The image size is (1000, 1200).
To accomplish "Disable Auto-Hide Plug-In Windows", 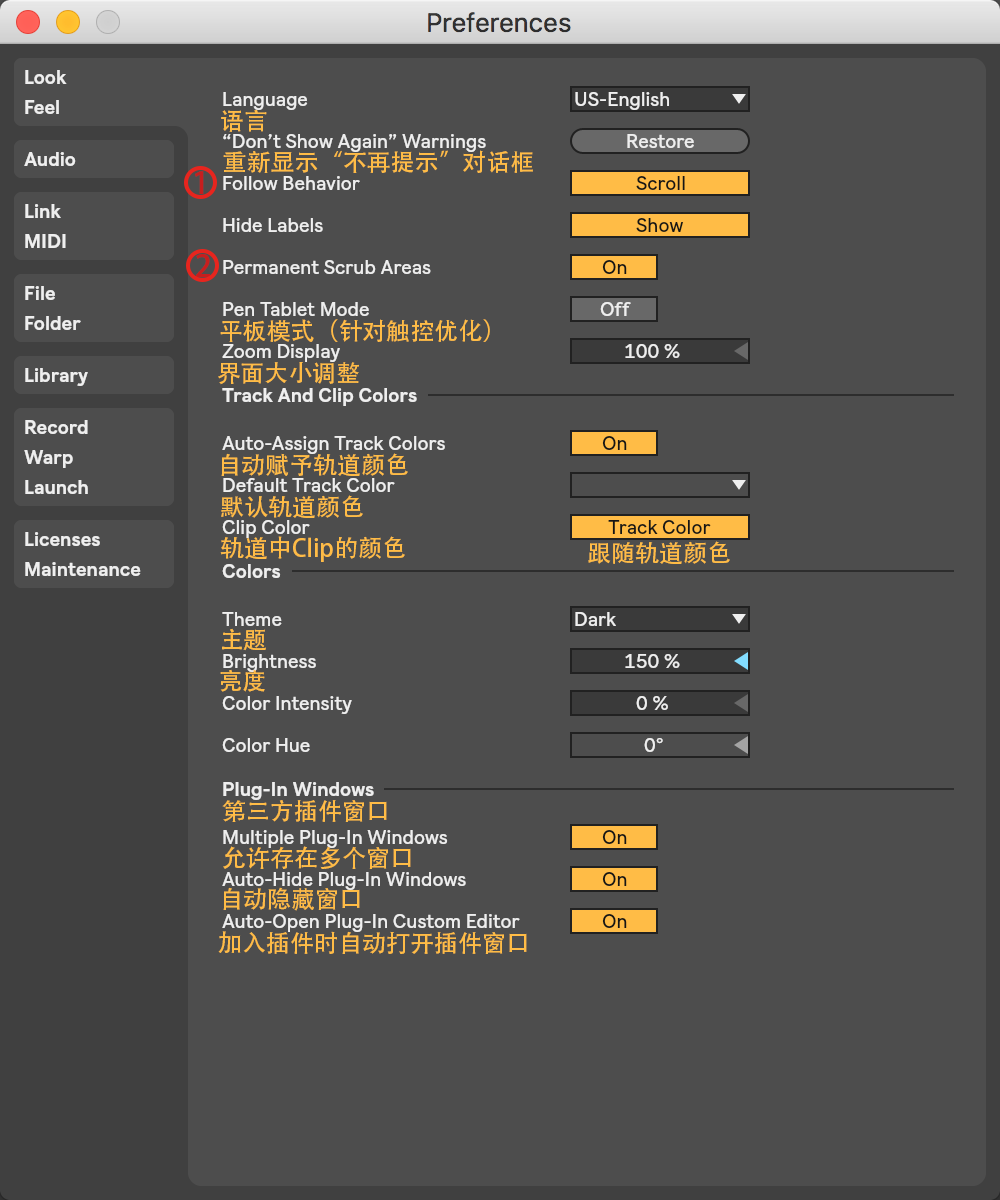I will [x=613, y=879].
